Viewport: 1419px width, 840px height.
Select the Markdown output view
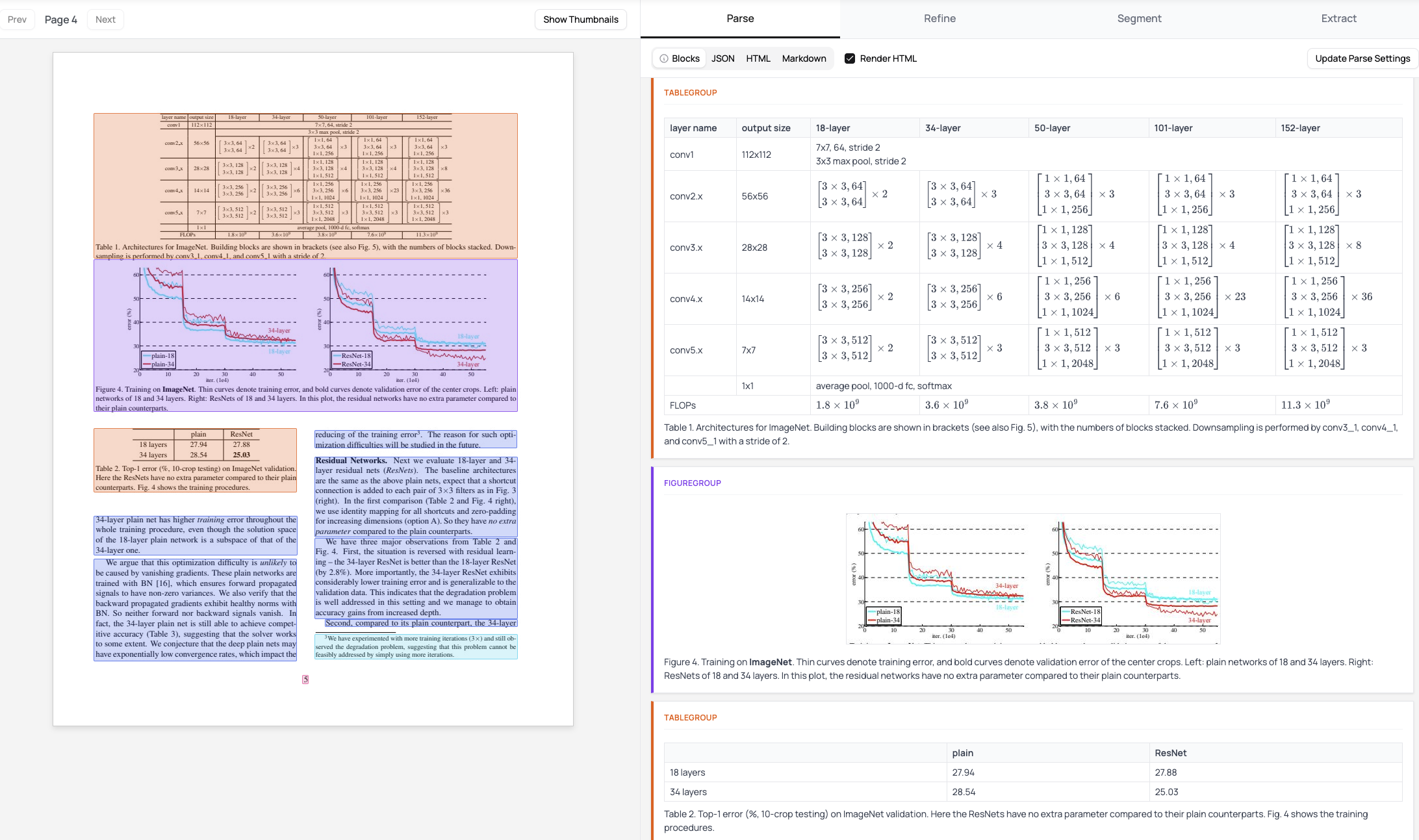coord(804,58)
